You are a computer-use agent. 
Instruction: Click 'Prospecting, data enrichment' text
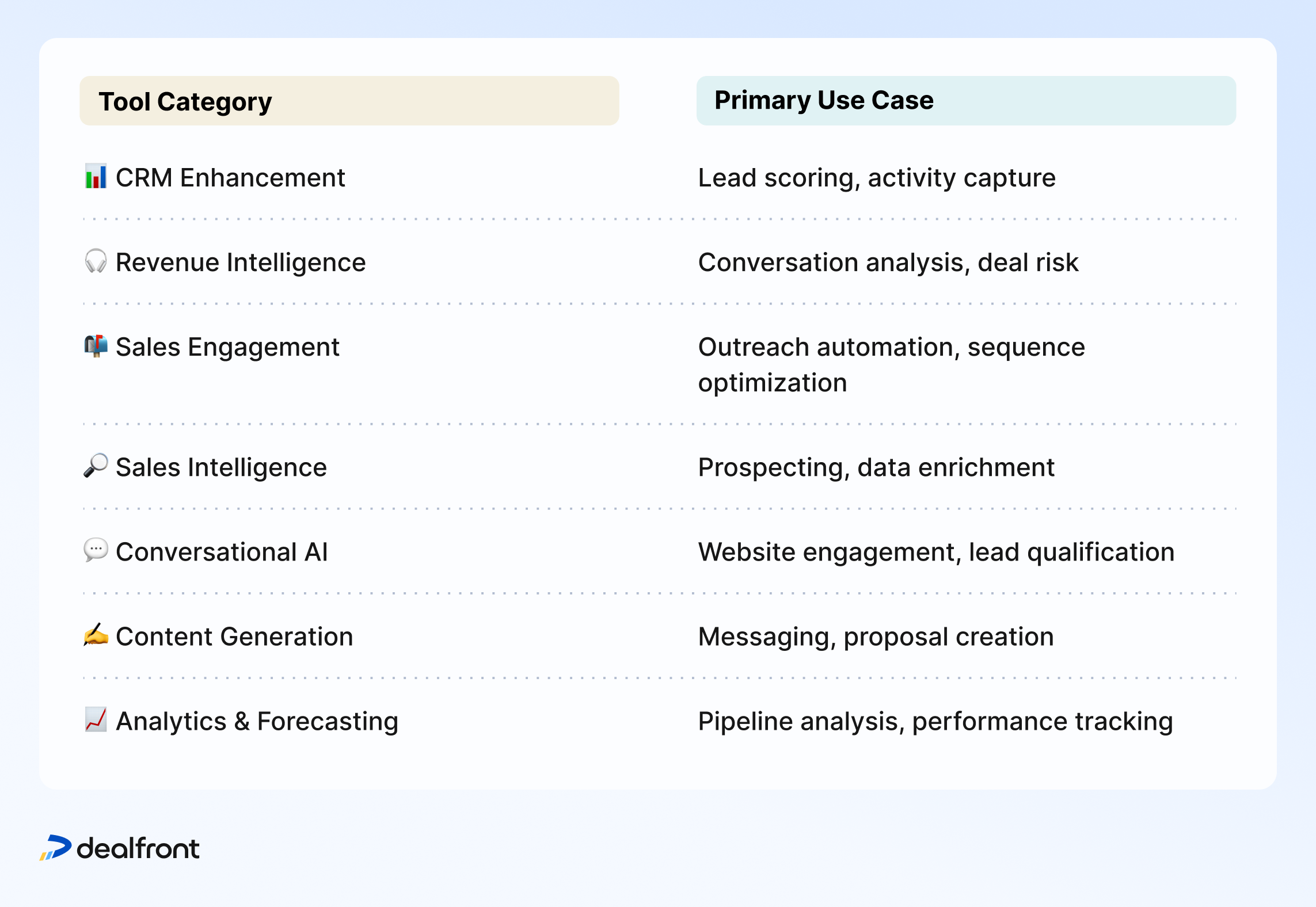tap(876, 468)
